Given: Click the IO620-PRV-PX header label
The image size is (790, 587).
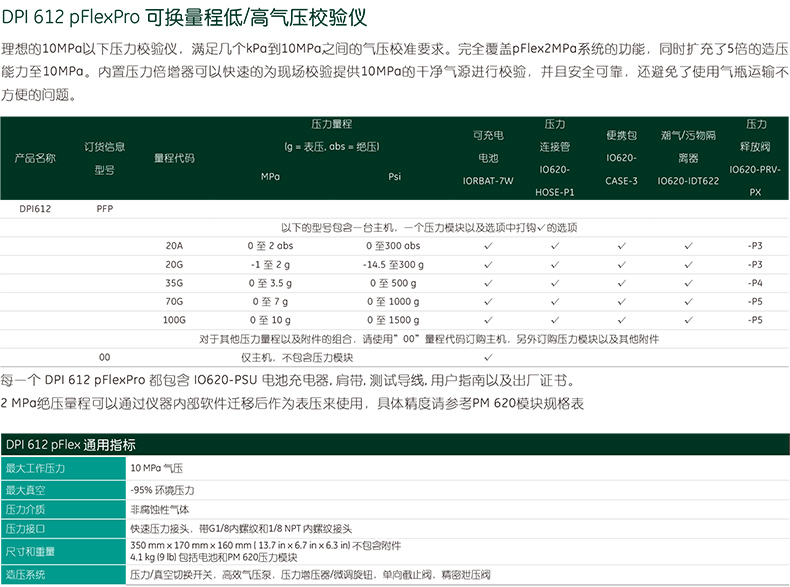Looking at the screenshot, I should (754, 180).
